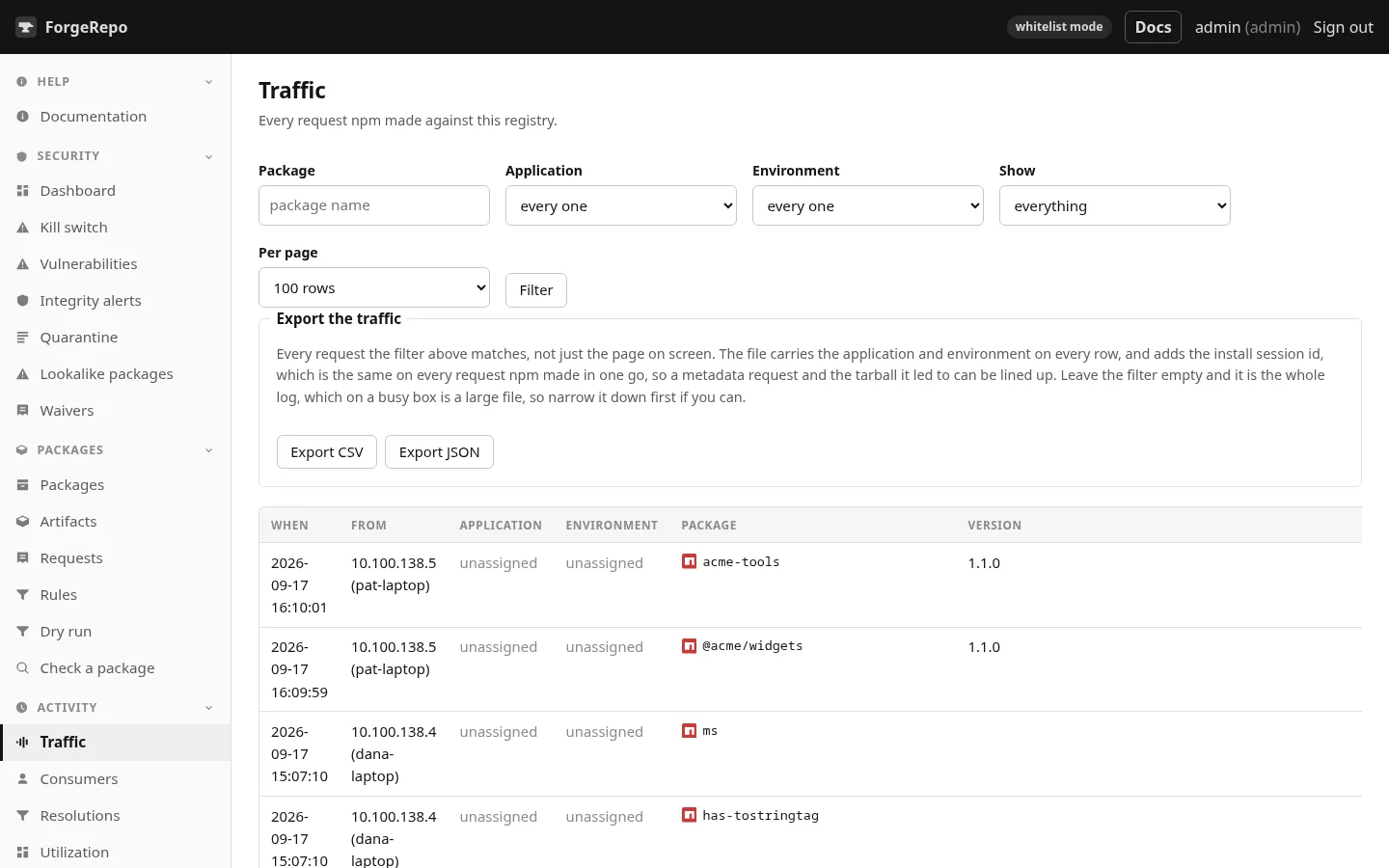
Task: Click the 2026-09-17 16:10:01 timestamp cell
Action: [299, 585]
